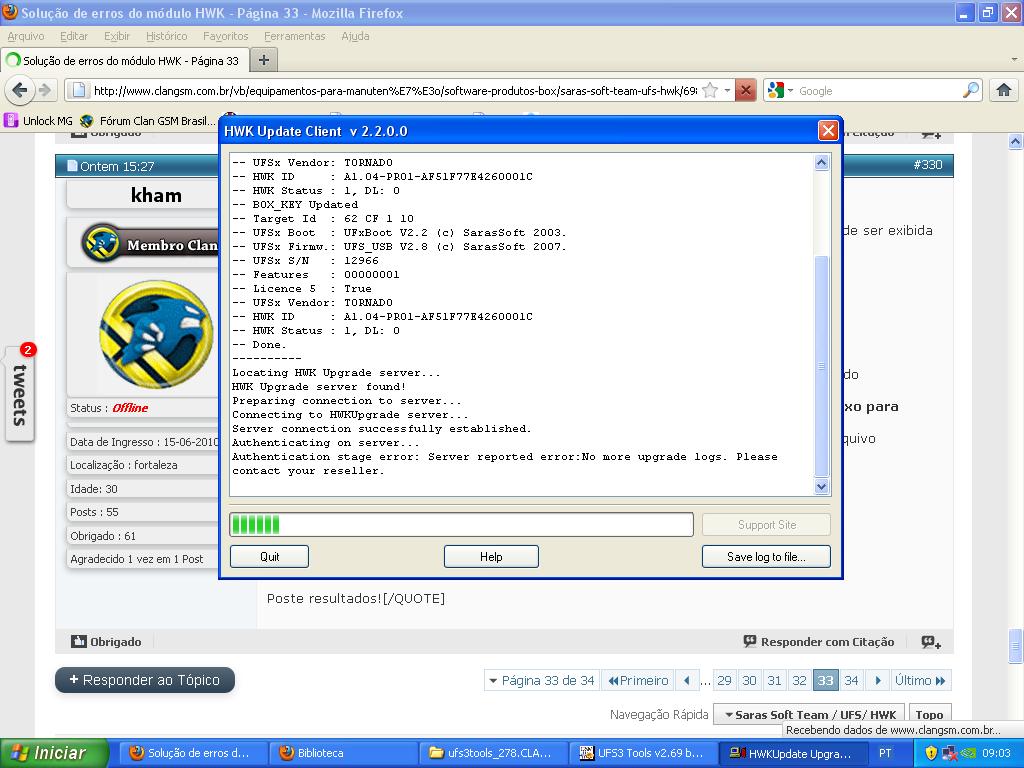Click the Obrigado button below post

click(106, 641)
